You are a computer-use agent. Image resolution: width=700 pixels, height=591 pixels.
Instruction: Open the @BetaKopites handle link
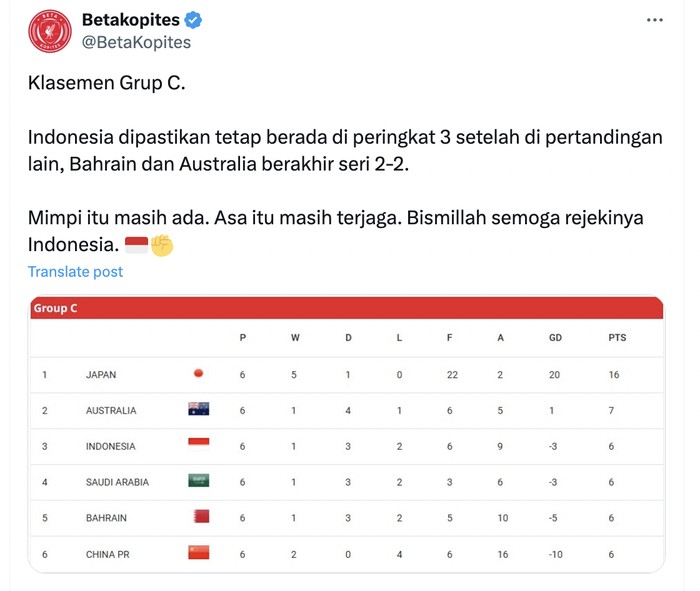point(135,43)
